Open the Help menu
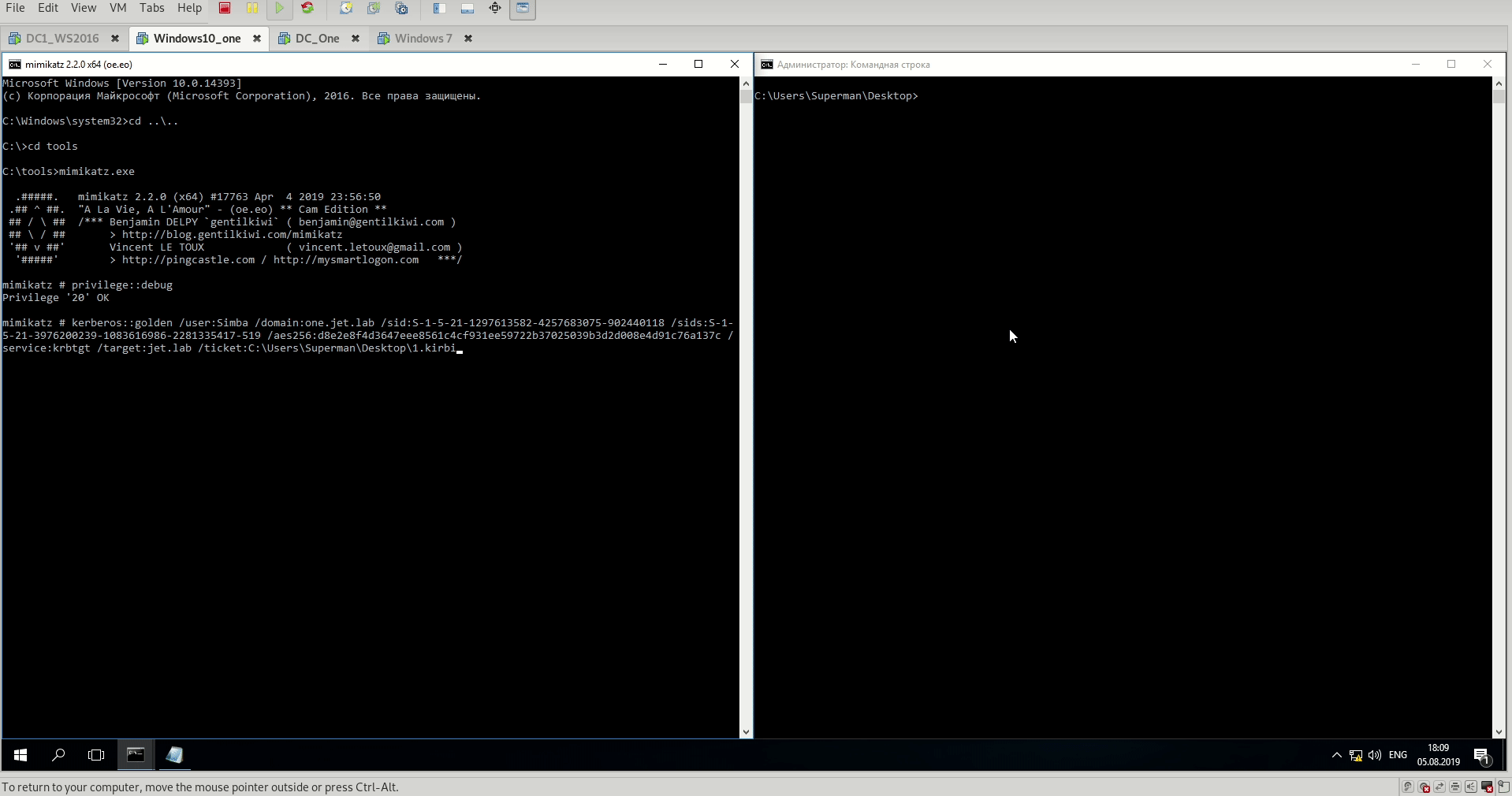Image resolution: width=1512 pixels, height=796 pixels. click(x=189, y=8)
